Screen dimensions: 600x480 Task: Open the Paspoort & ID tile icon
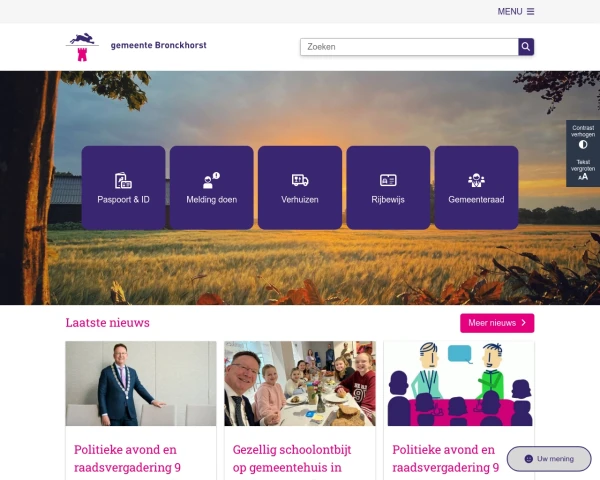click(123, 180)
